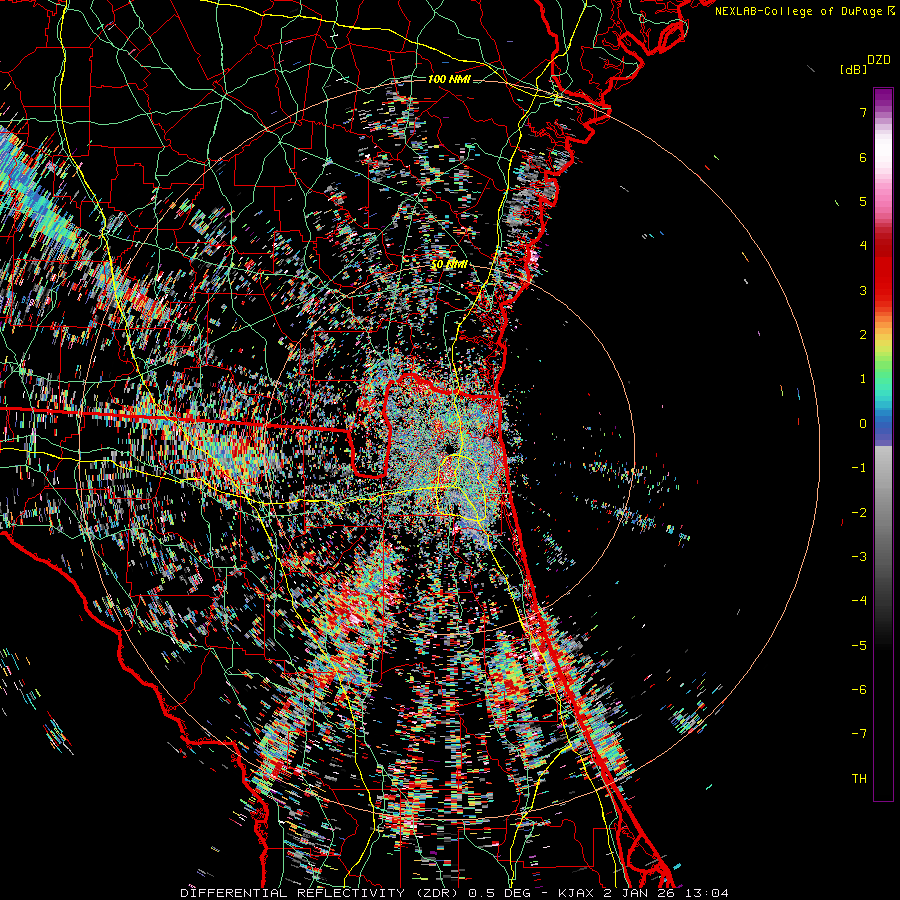
Task: Click the "2" value on the scale
Action: (x=863, y=335)
